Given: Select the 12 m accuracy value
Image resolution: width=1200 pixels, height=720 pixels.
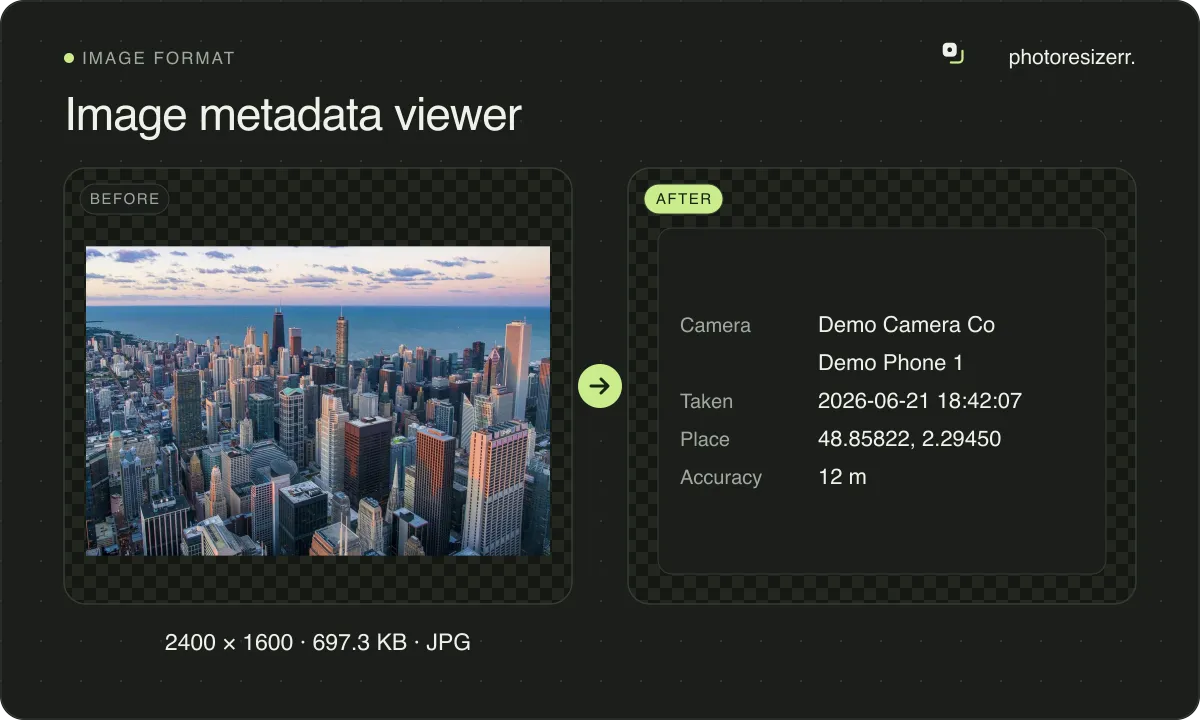Looking at the screenshot, I should point(842,477).
